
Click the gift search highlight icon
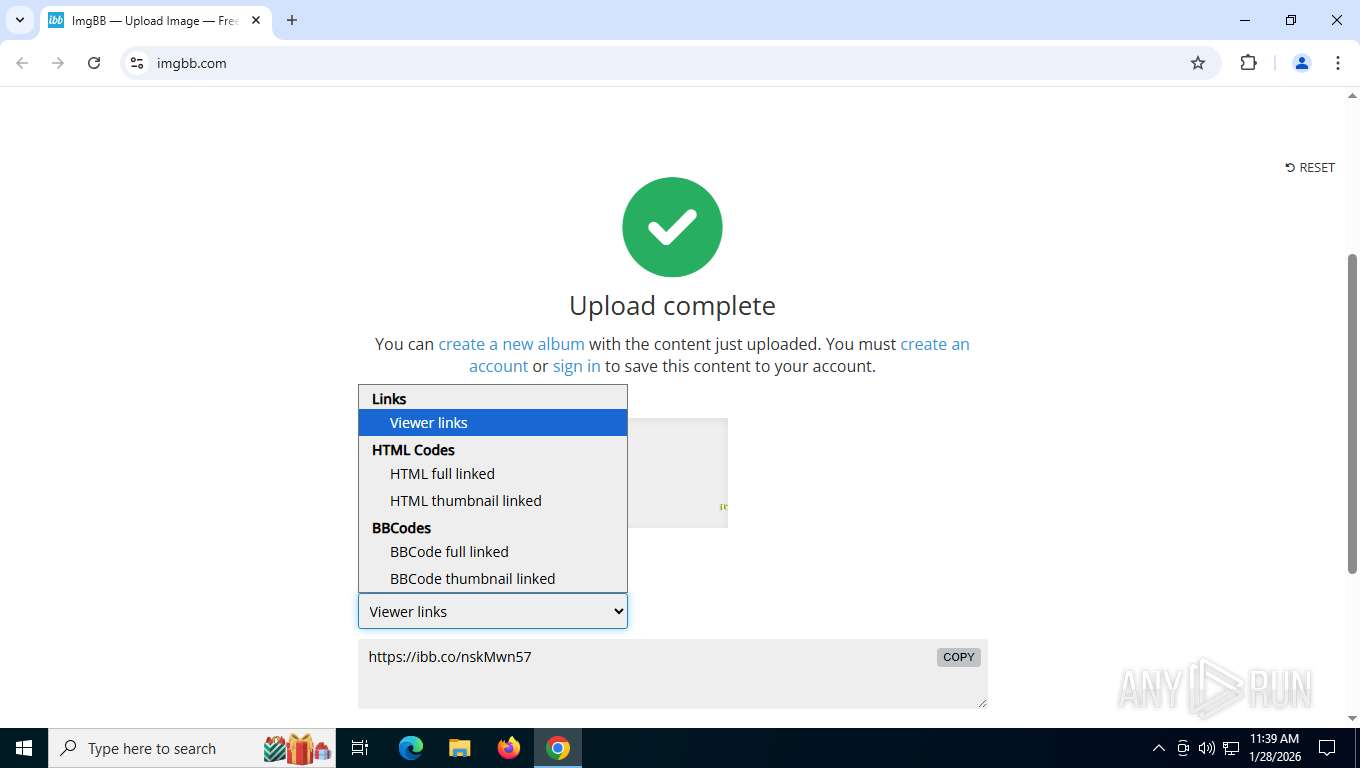coord(298,748)
